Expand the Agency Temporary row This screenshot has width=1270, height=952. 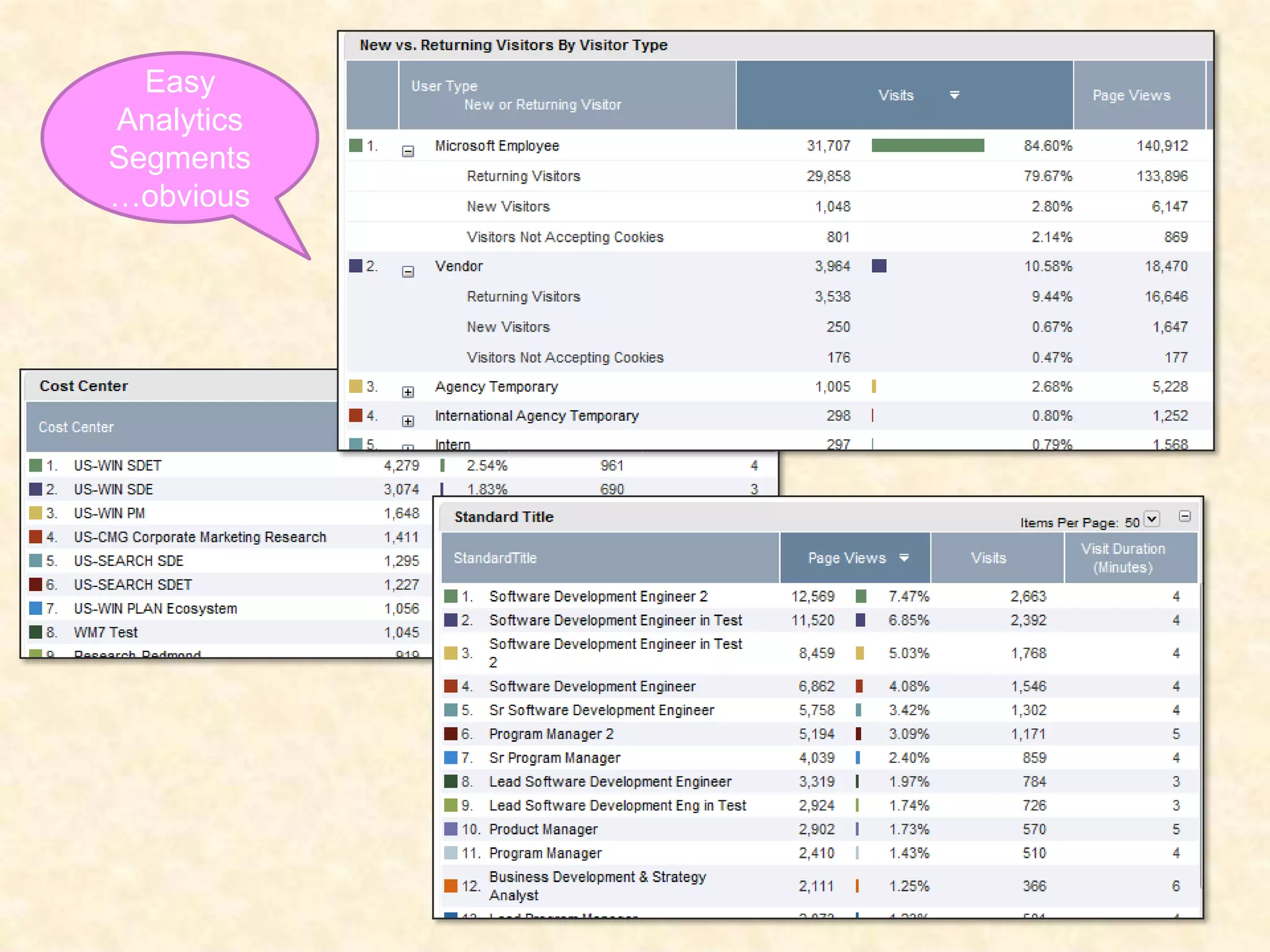[x=407, y=392]
